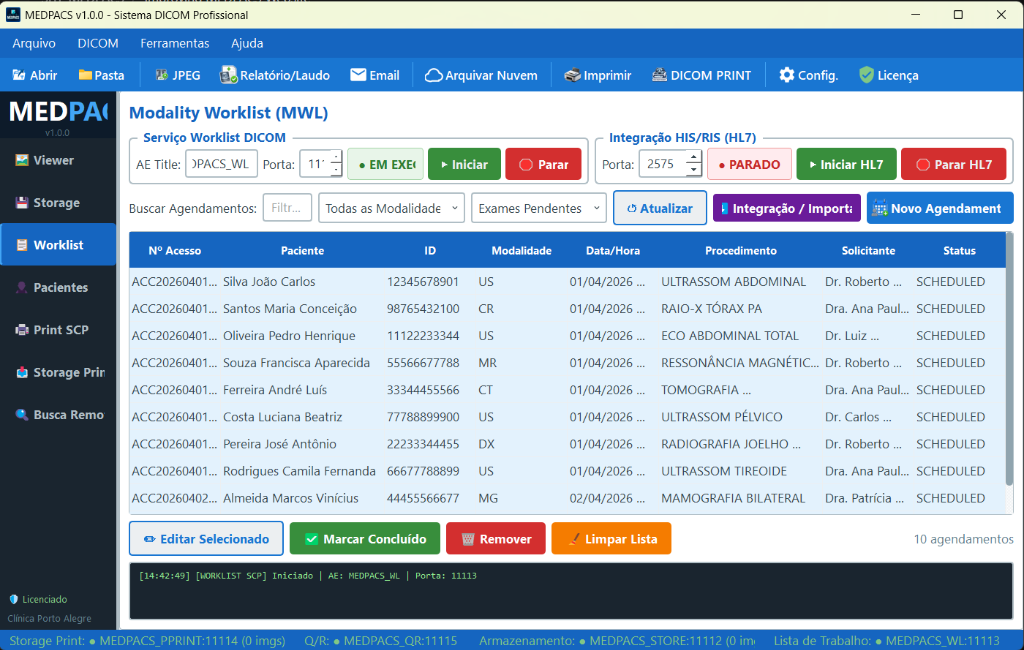Click HL7 Porta field showing 2575
The image size is (1024, 650).
pyautogui.click(x=663, y=164)
